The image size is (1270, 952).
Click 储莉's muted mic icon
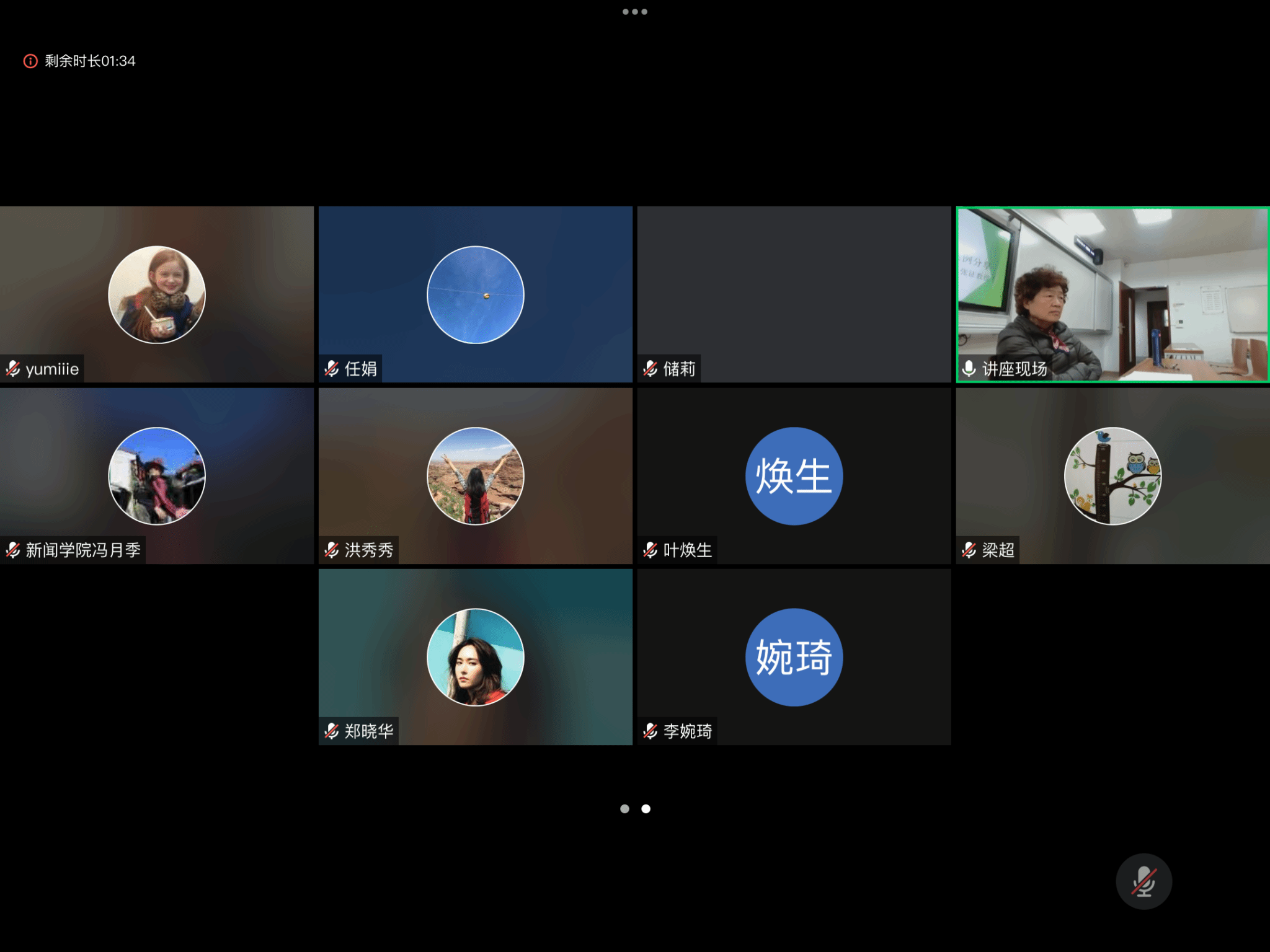click(x=650, y=369)
